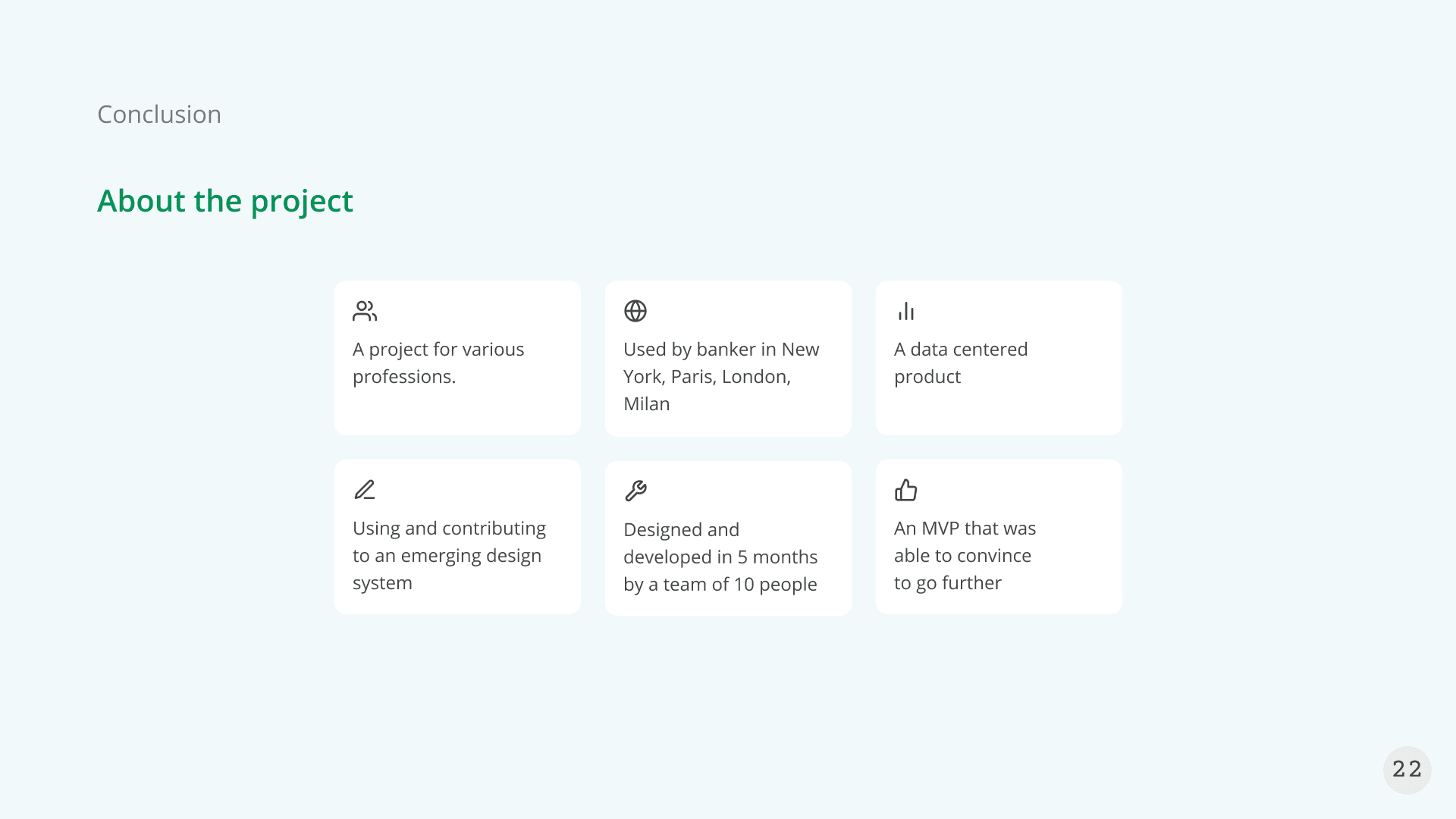Select the 'About the project' heading
This screenshot has width=1456, height=819.
point(225,201)
